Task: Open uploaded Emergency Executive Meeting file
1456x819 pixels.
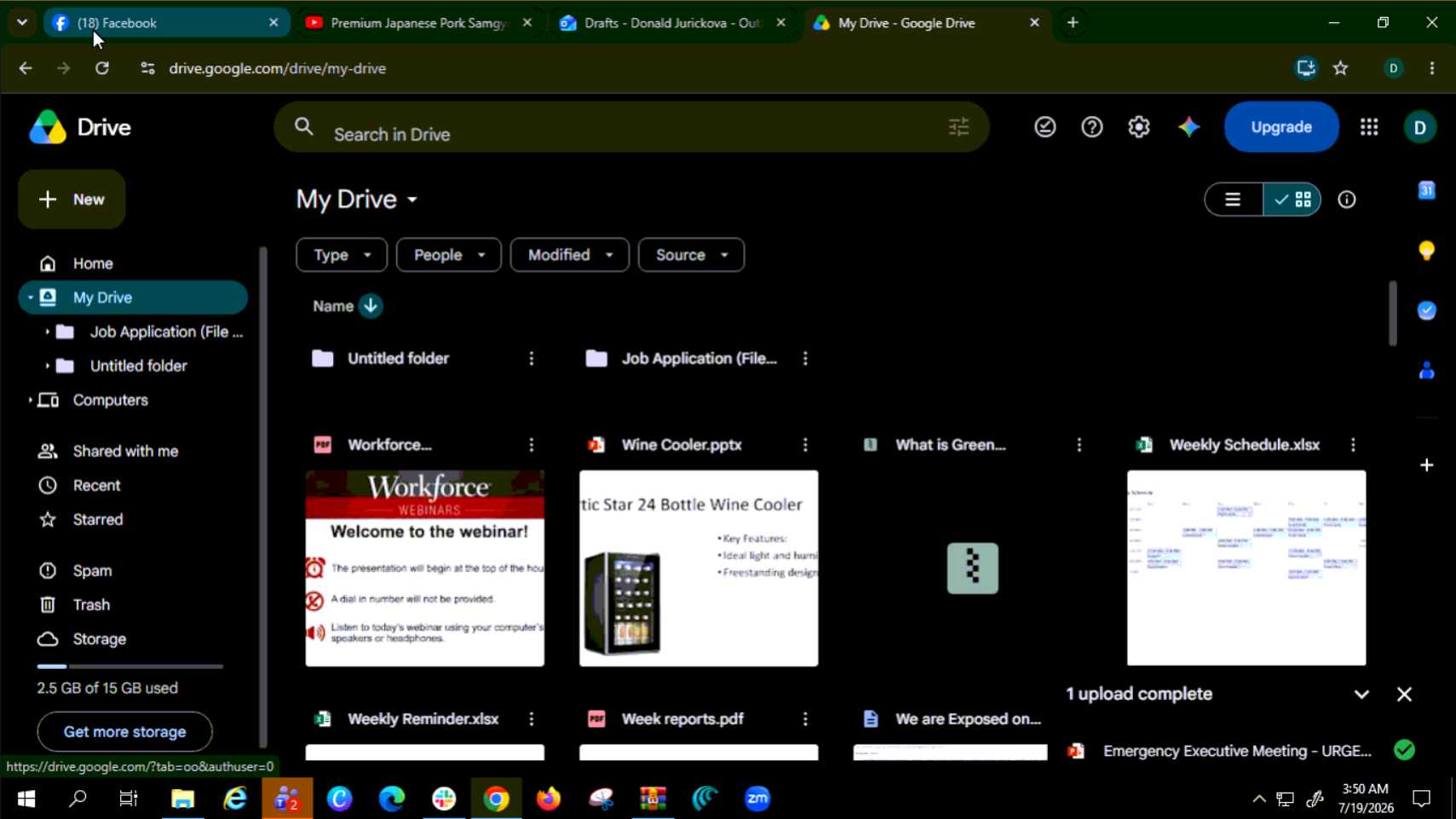Action: 1237,751
